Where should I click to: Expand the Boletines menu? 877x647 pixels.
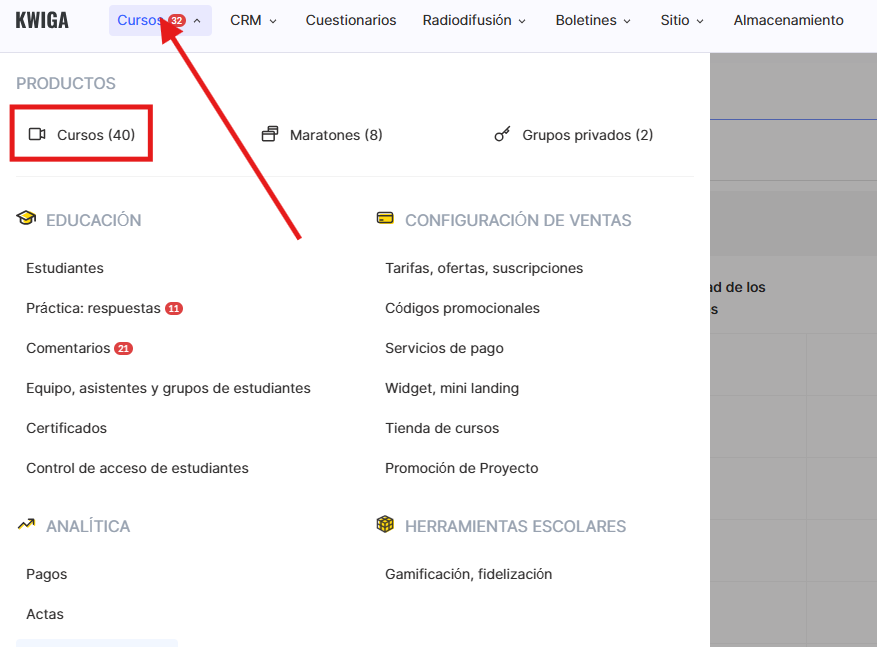tap(593, 20)
